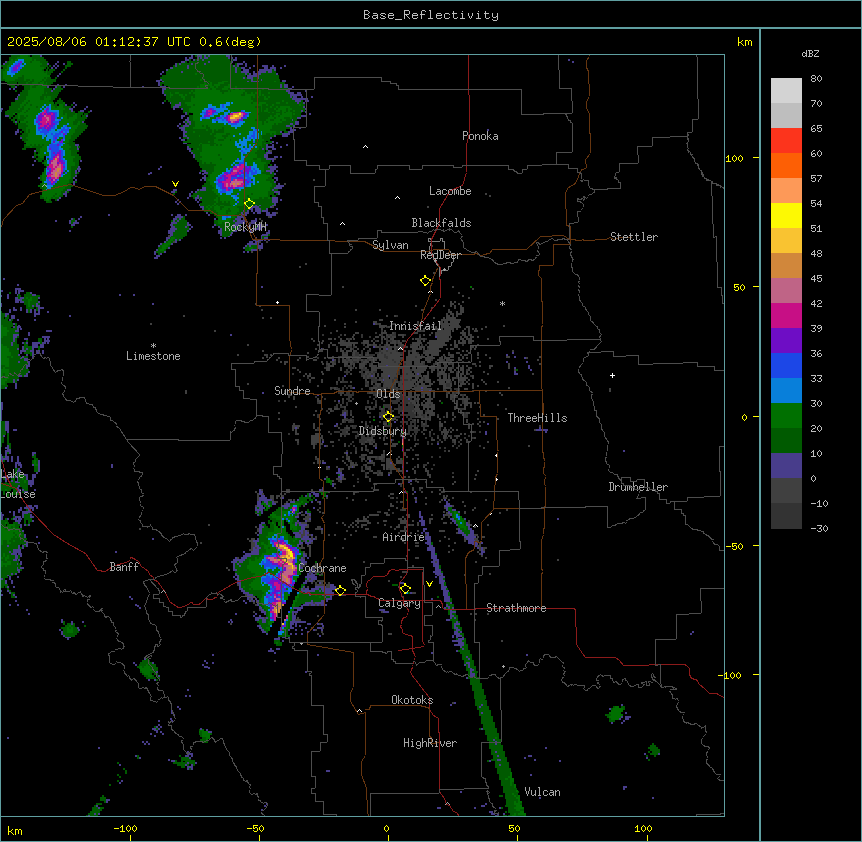Click the Stettler city label
Viewport: 862px width, 842px height.
(x=634, y=237)
